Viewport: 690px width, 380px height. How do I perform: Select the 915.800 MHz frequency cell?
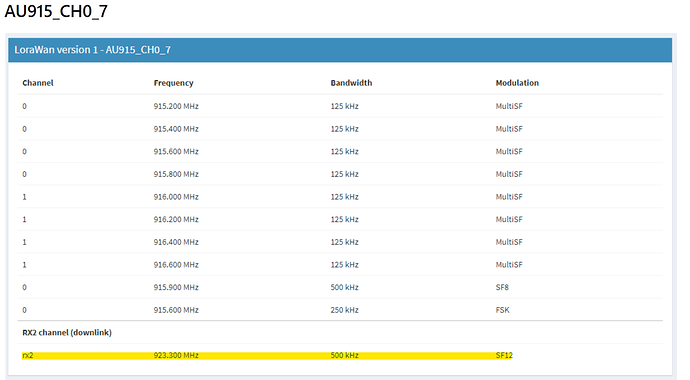176,174
